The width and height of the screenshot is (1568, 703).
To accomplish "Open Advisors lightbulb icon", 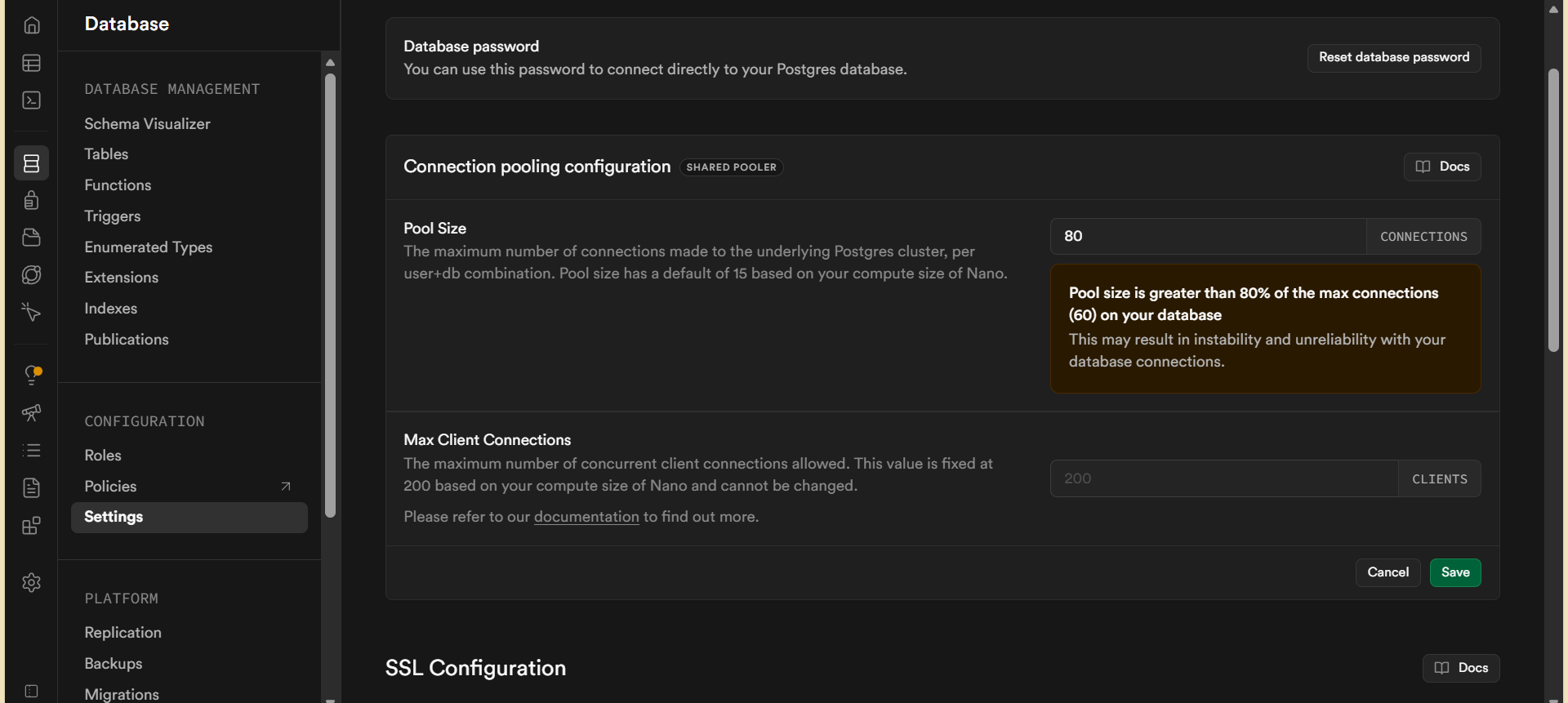I will click(31, 375).
